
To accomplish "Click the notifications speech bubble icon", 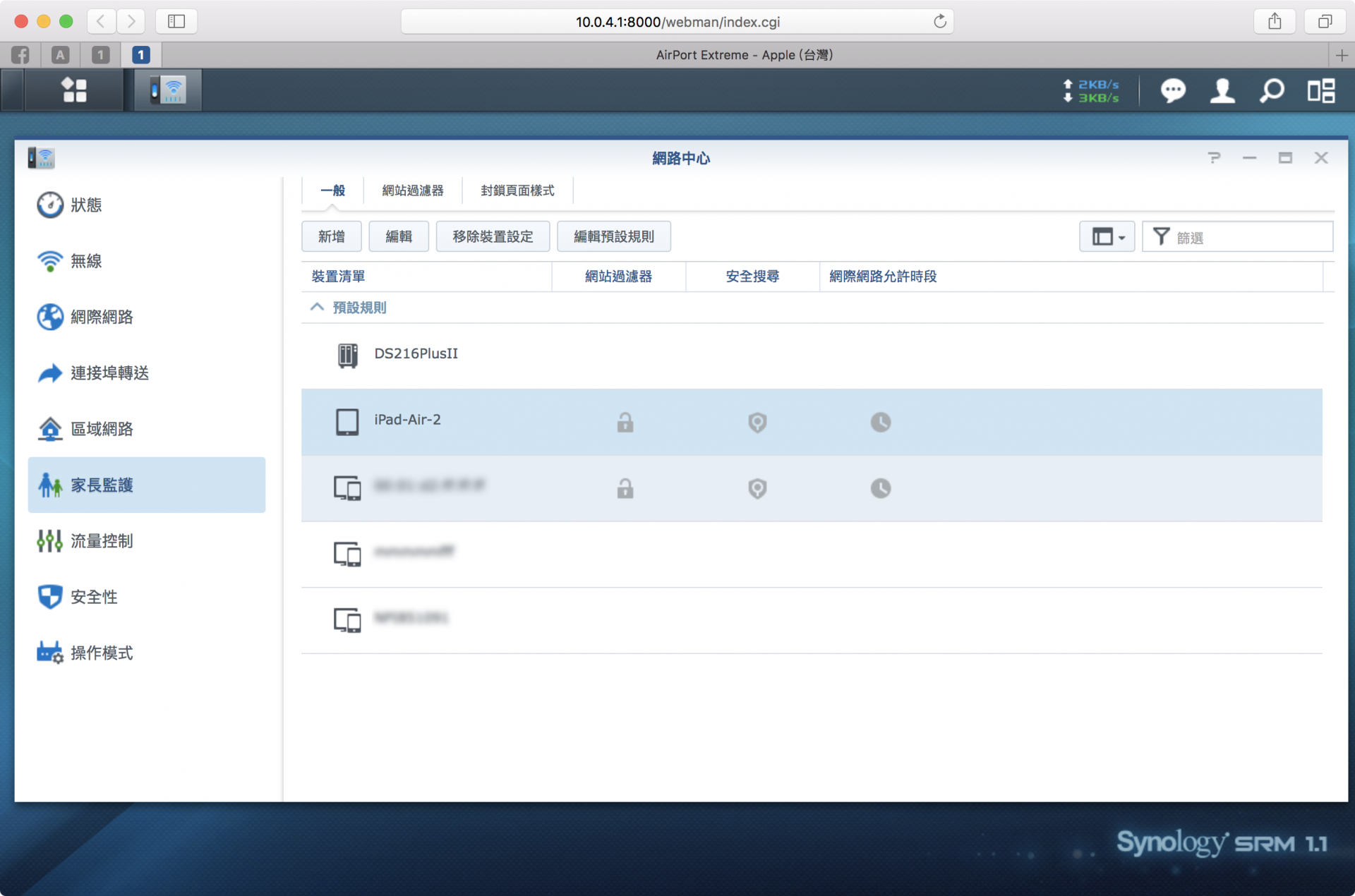I will pyautogui.click(x=1173, y=90).
